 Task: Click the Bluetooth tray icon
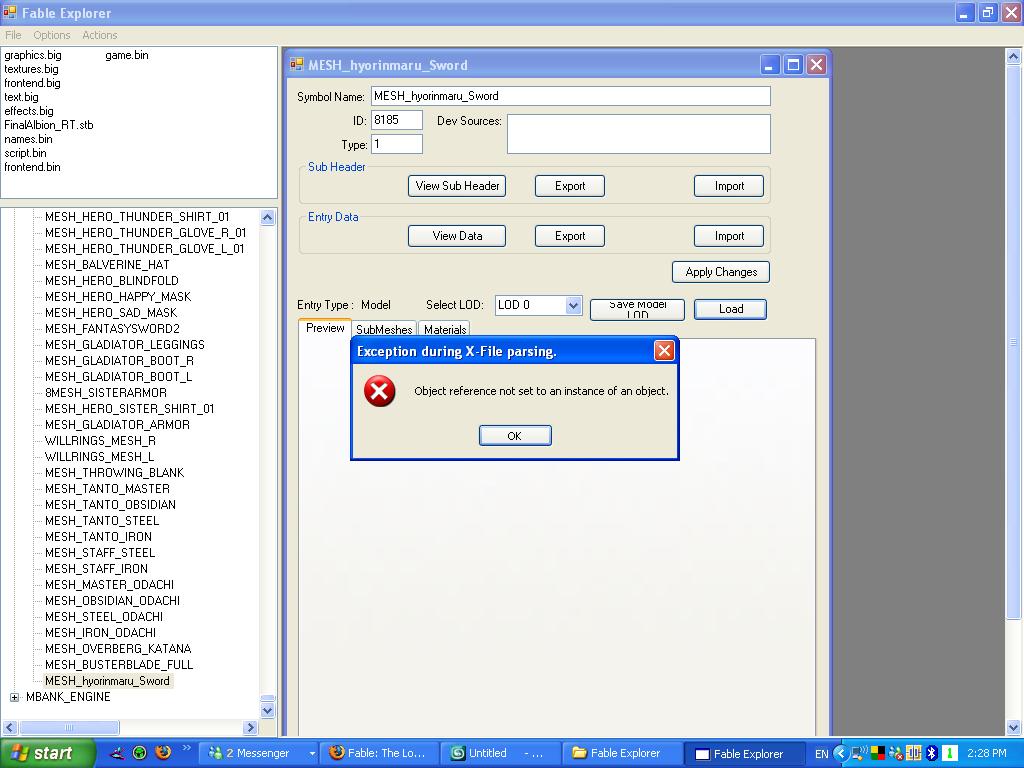[931, 753]
